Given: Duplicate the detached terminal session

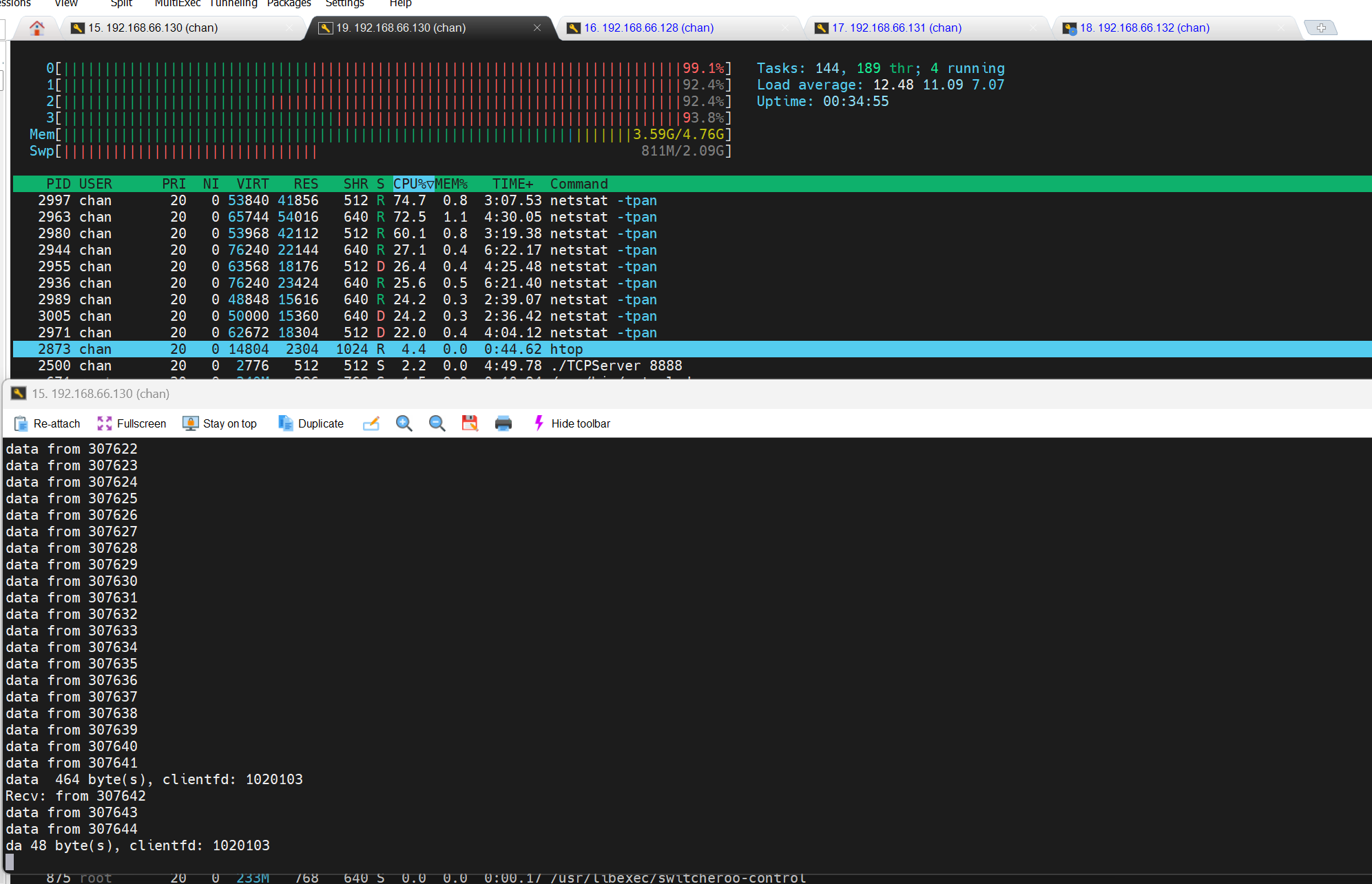Looking at the screenshot, I should pos(311,423).
